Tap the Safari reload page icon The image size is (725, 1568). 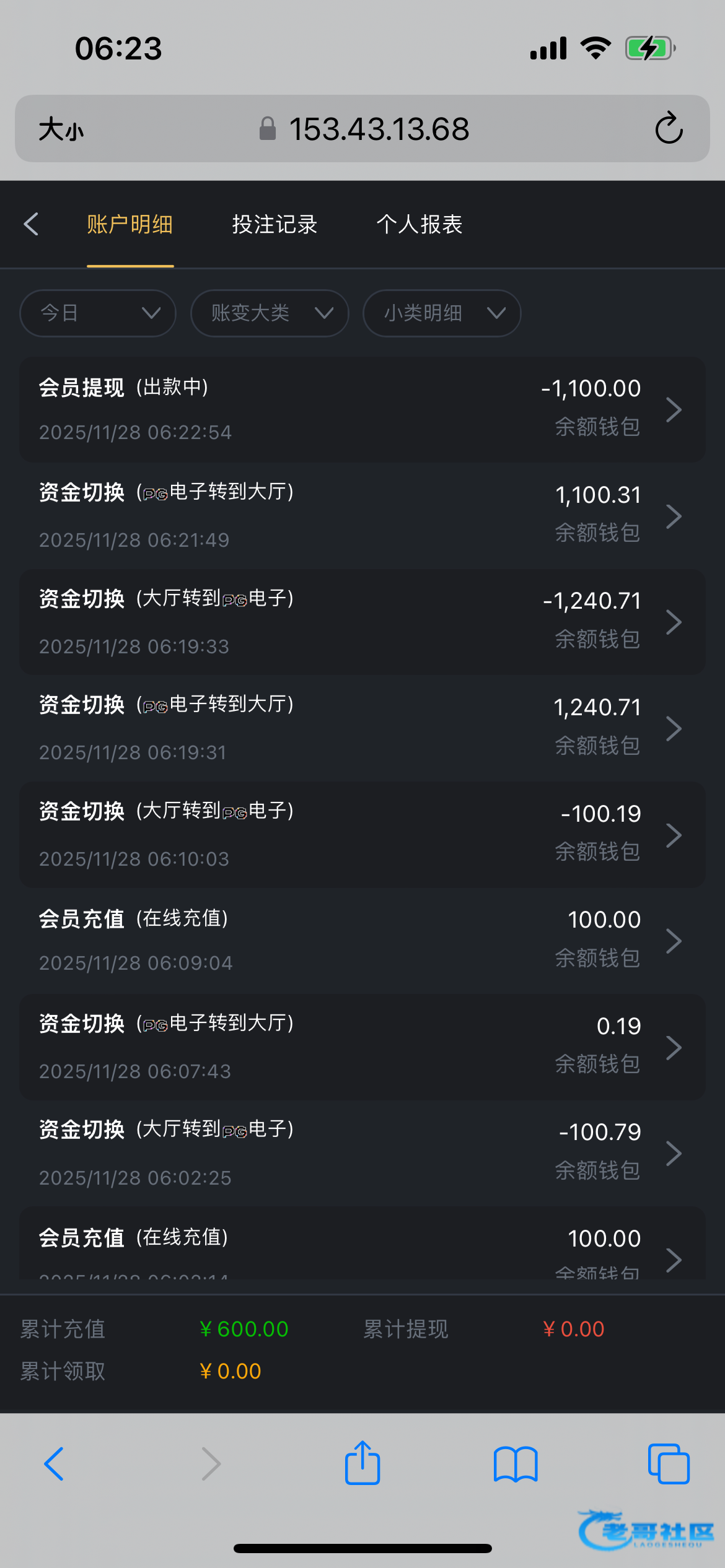pyautogui.click(x=669, y=128)
